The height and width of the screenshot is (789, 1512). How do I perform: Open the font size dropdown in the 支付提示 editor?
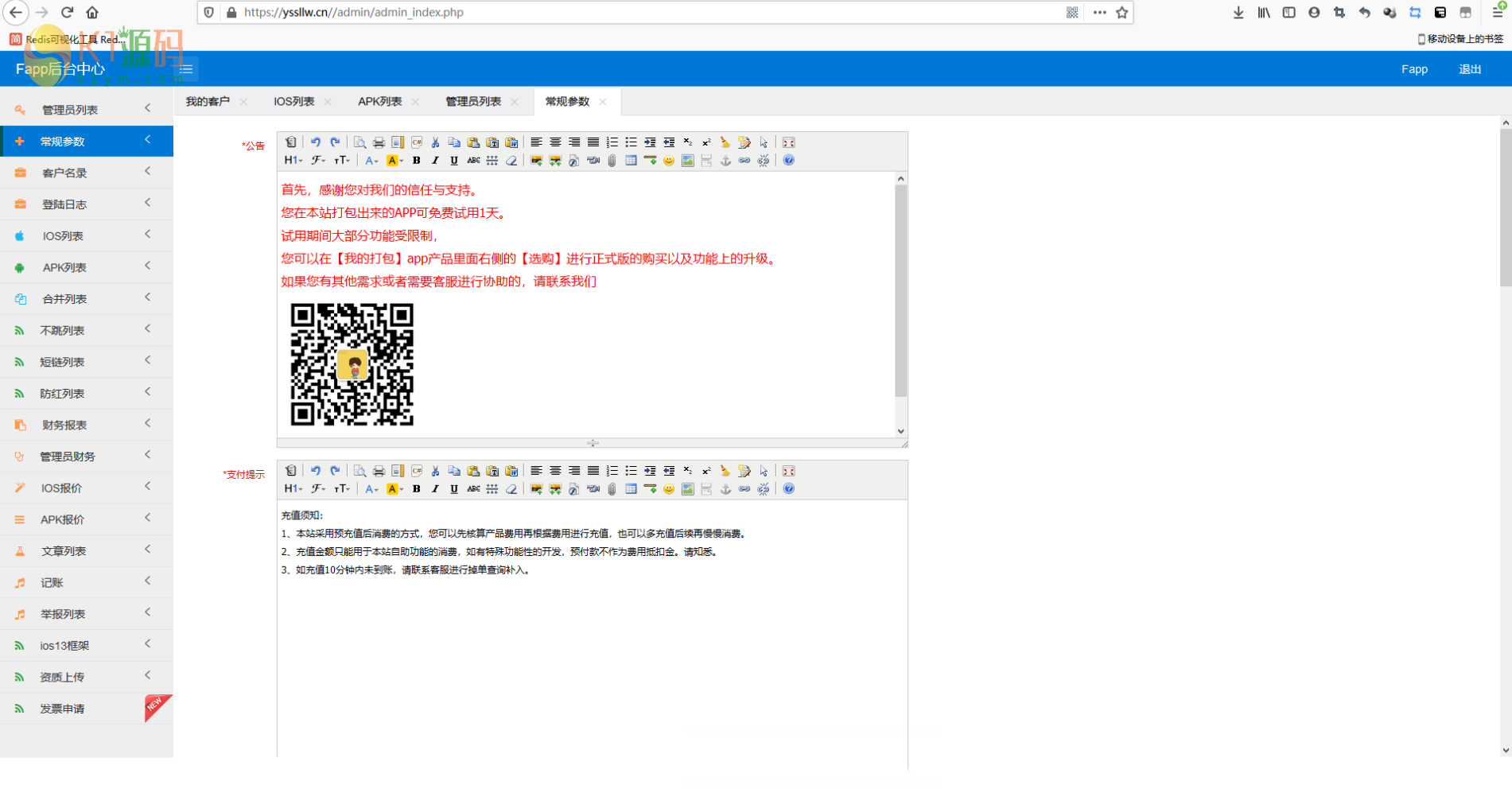click(341, 489)
